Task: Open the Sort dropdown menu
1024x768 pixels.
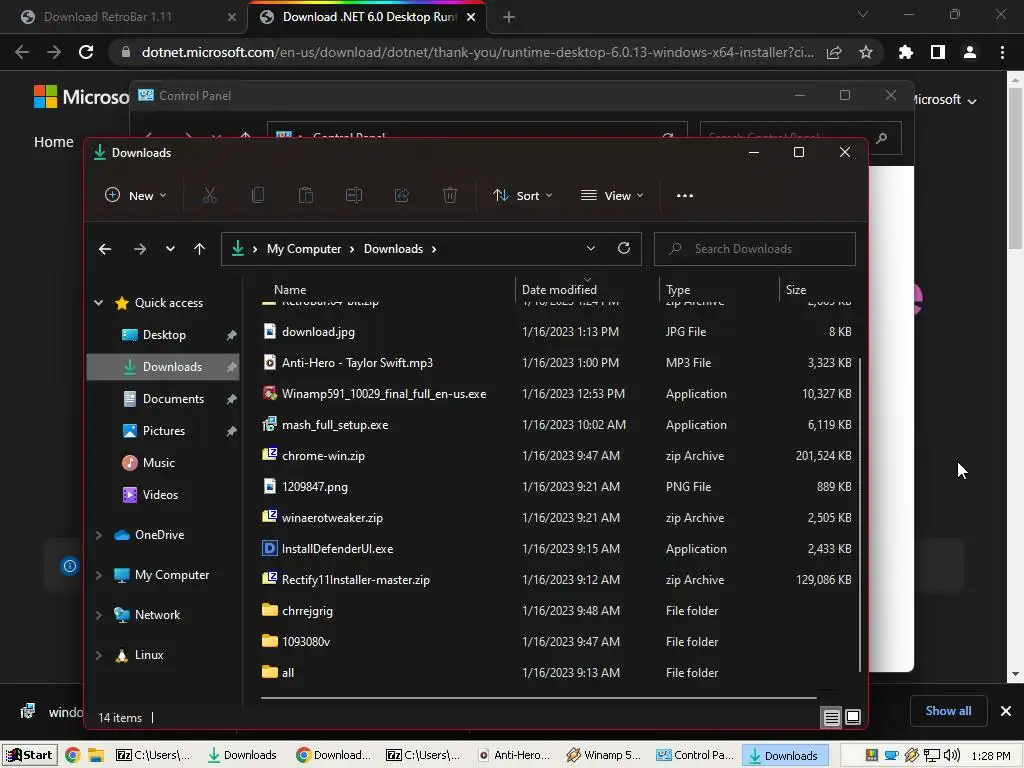Action: click(522, 195)
